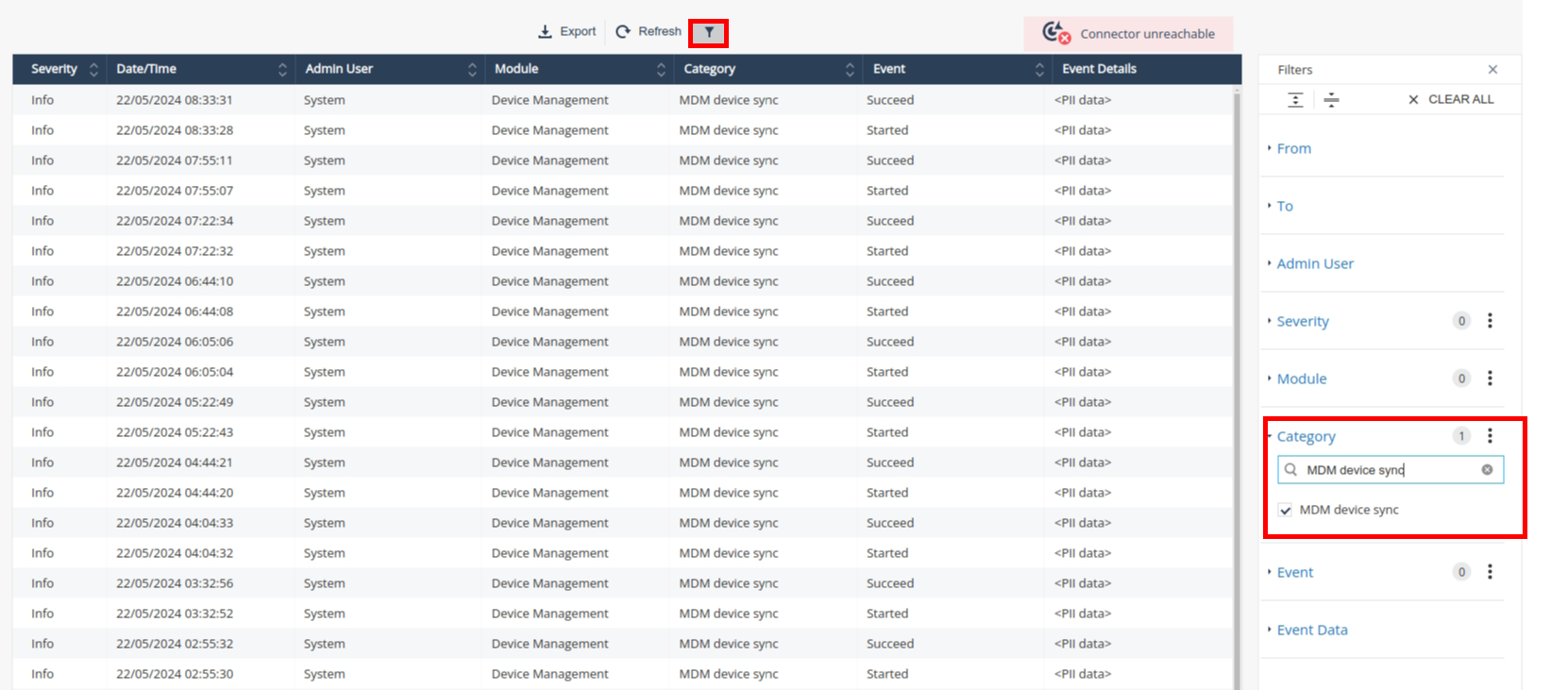Click the expand all filters icon
1568x690 pixels.
(1295, 100)
